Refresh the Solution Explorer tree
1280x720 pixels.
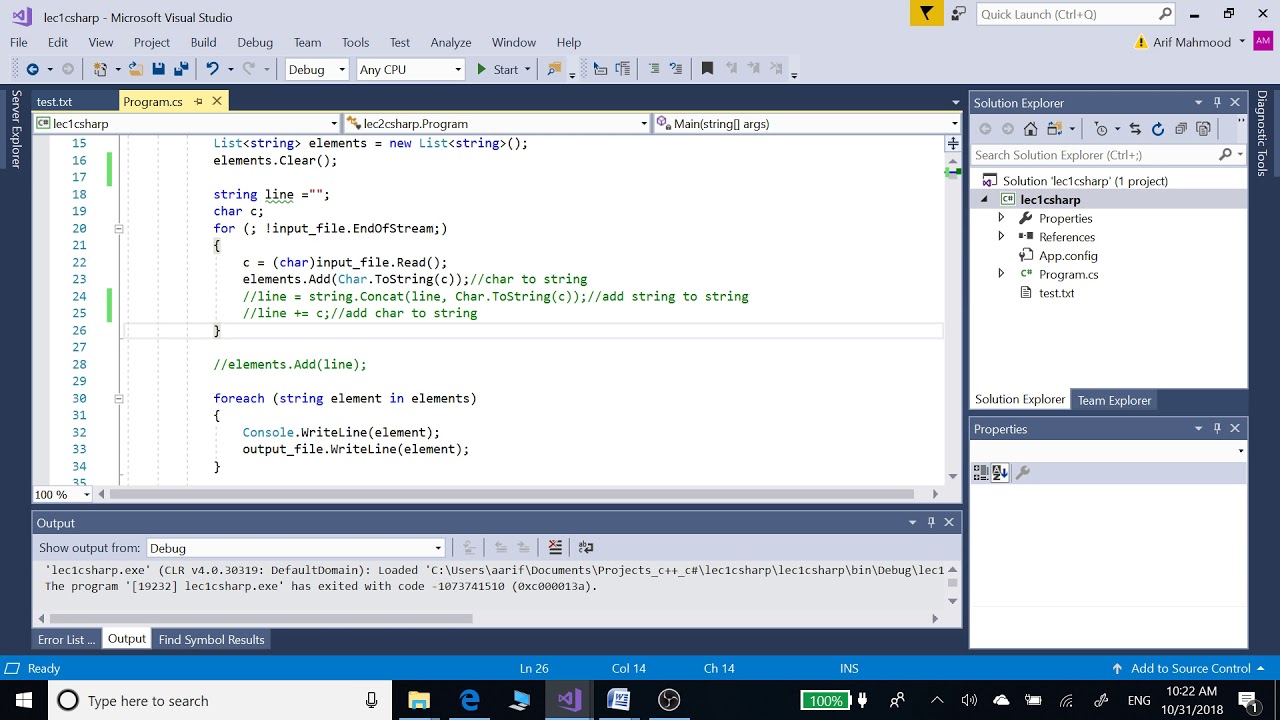coord(1158,129)
